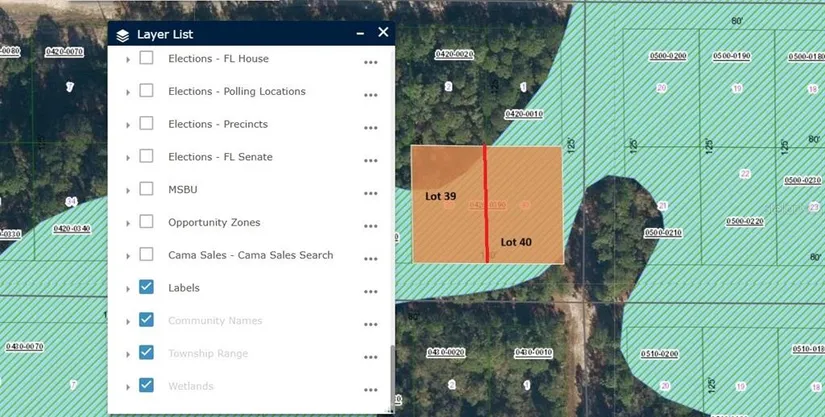Expand the Township Range layer arrow
The image size is (825, 417).
tap(128, 354)
